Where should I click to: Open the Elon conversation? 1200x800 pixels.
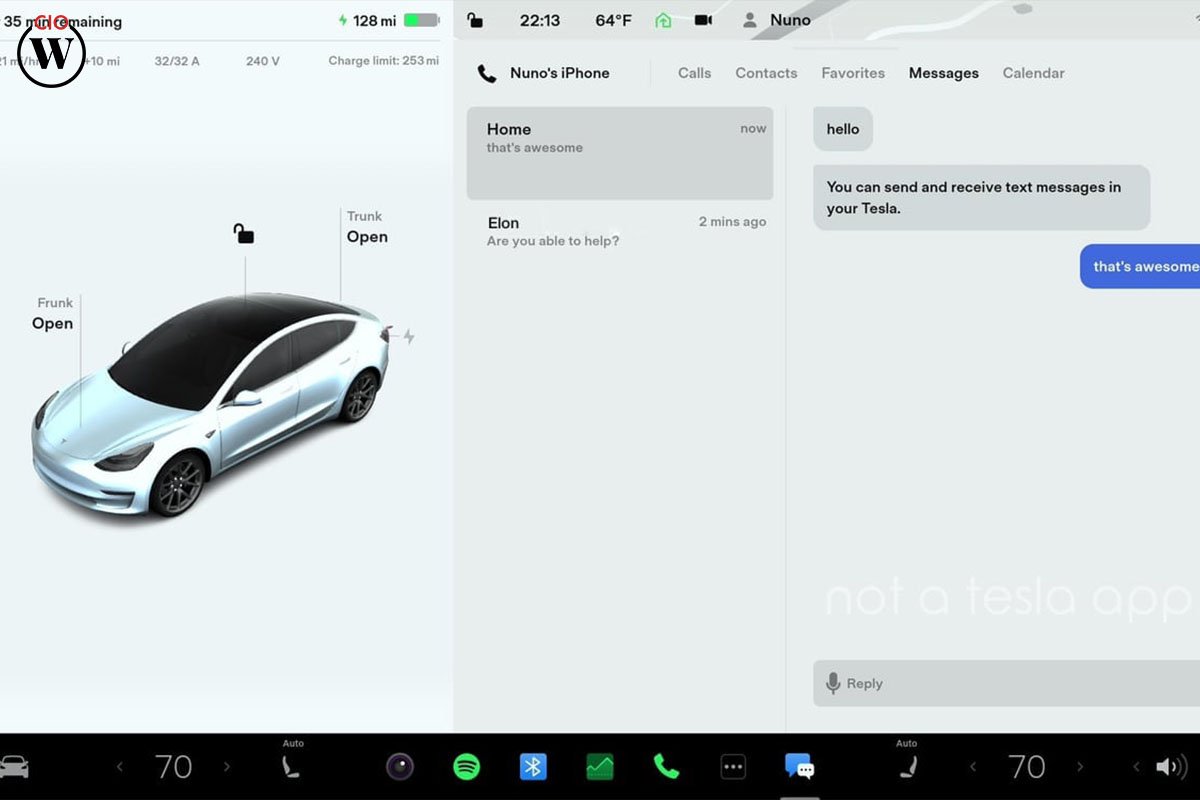tap(620, 231)
